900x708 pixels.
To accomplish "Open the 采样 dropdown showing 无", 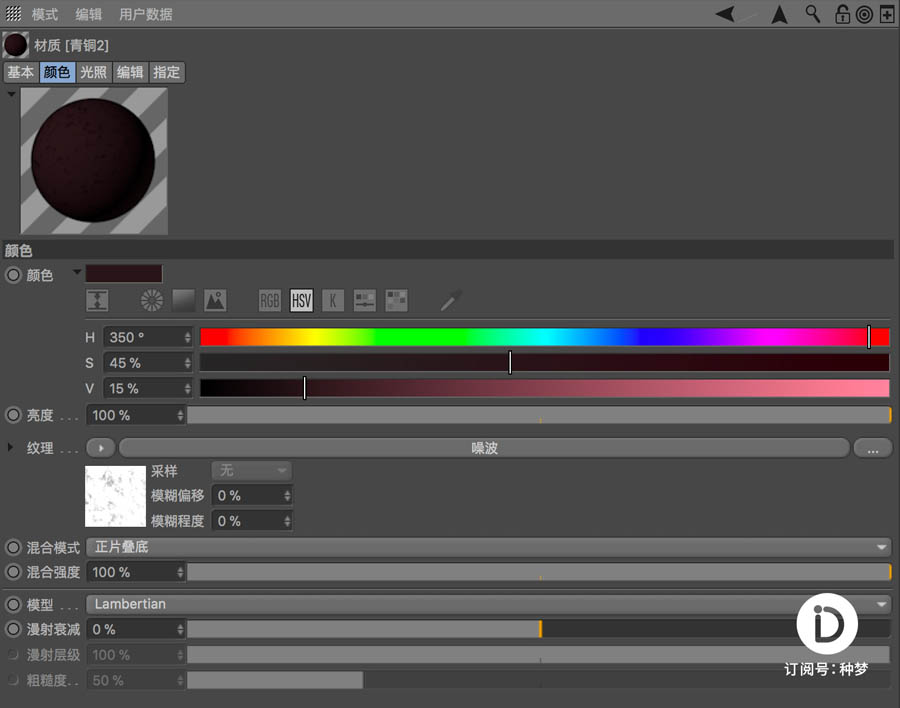I will (251, 470).
